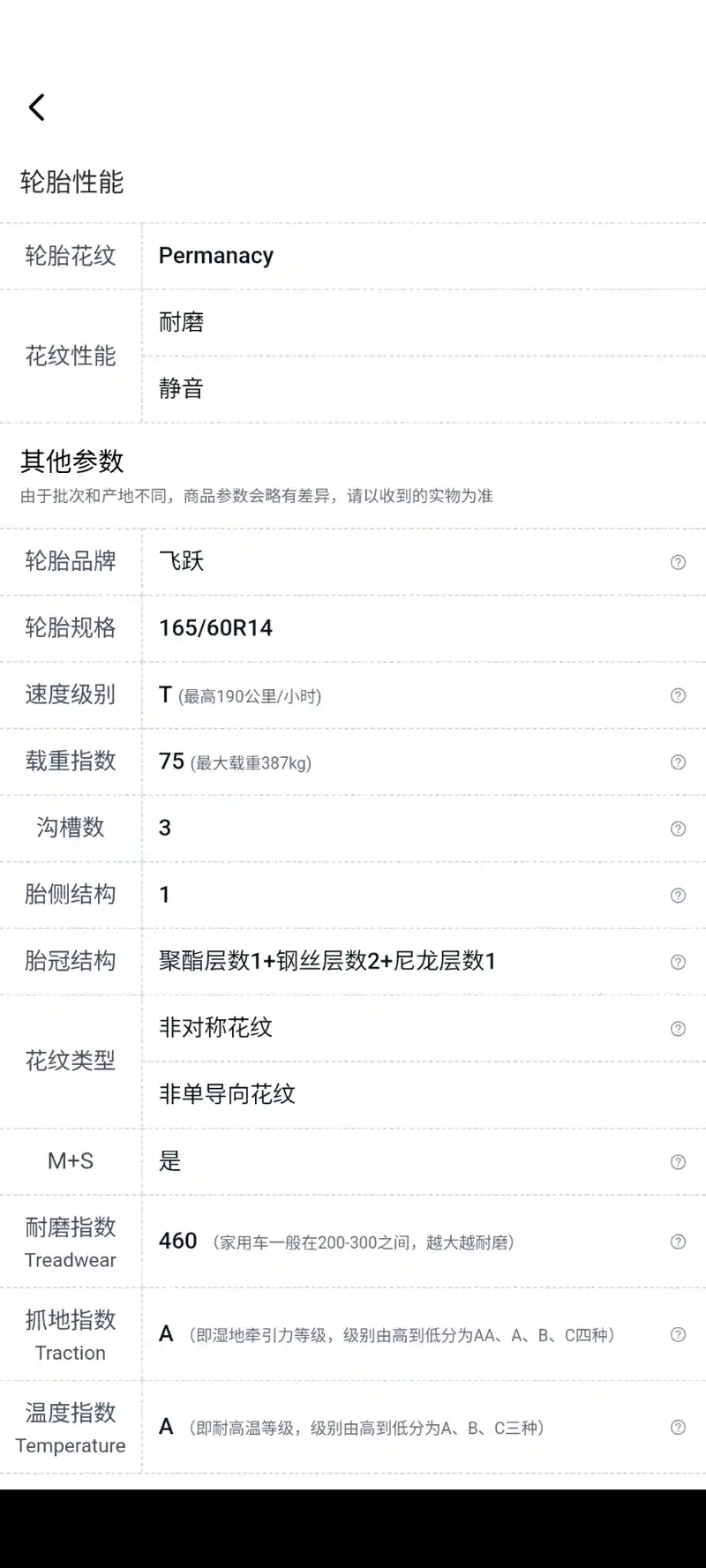
Task: Tap the 165/60R14 tire specification value
Action: pyautogui.click(x=215, y=628)
